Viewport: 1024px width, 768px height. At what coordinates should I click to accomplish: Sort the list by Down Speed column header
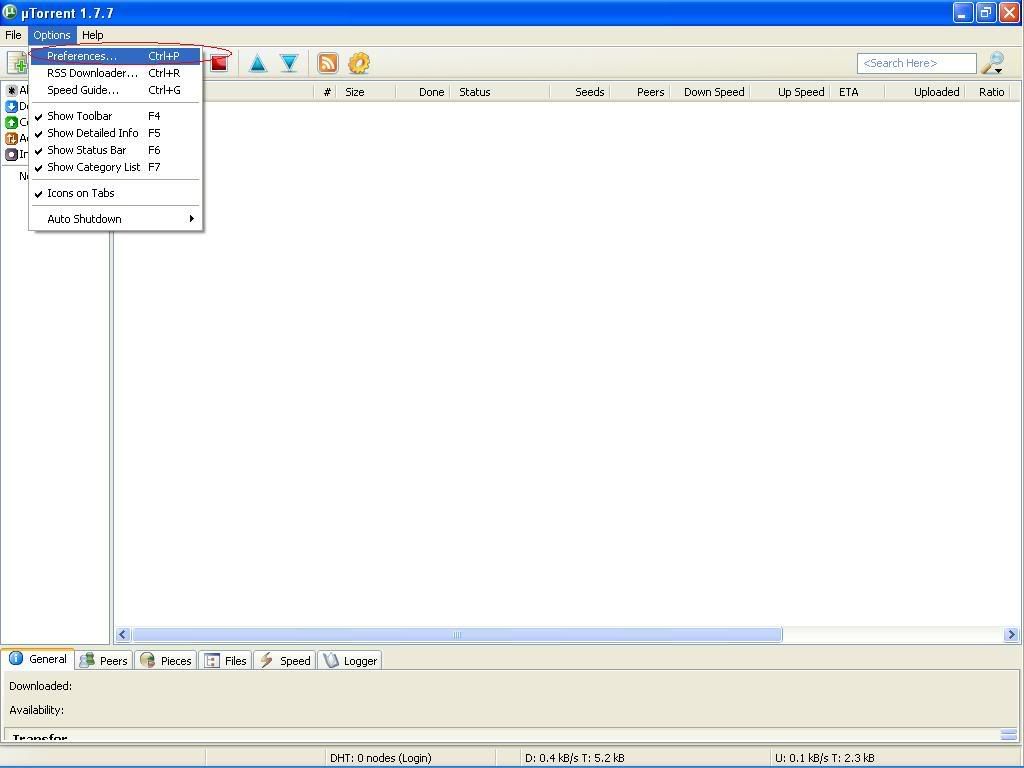click(713, 92)
